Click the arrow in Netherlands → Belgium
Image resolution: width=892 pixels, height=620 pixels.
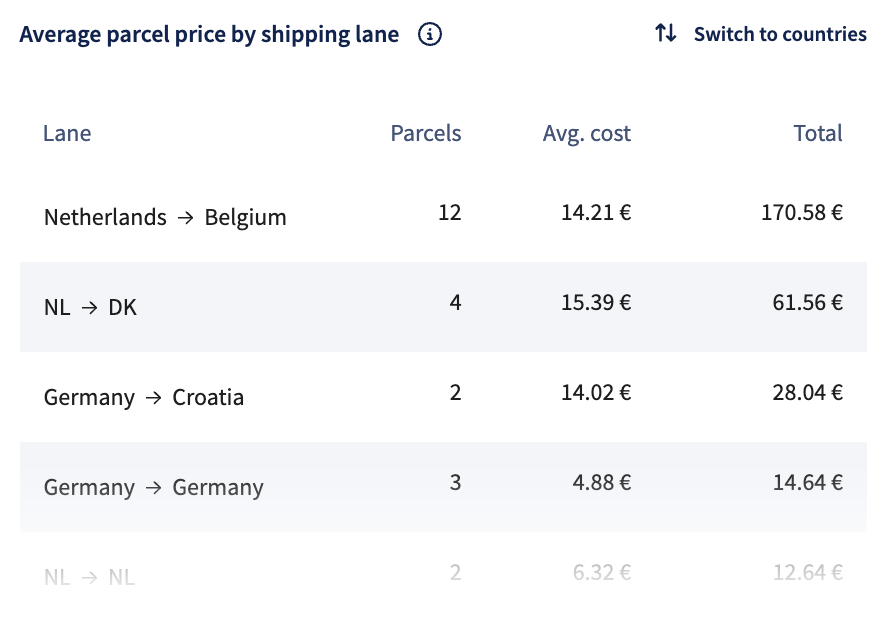[x=185, y=218]
